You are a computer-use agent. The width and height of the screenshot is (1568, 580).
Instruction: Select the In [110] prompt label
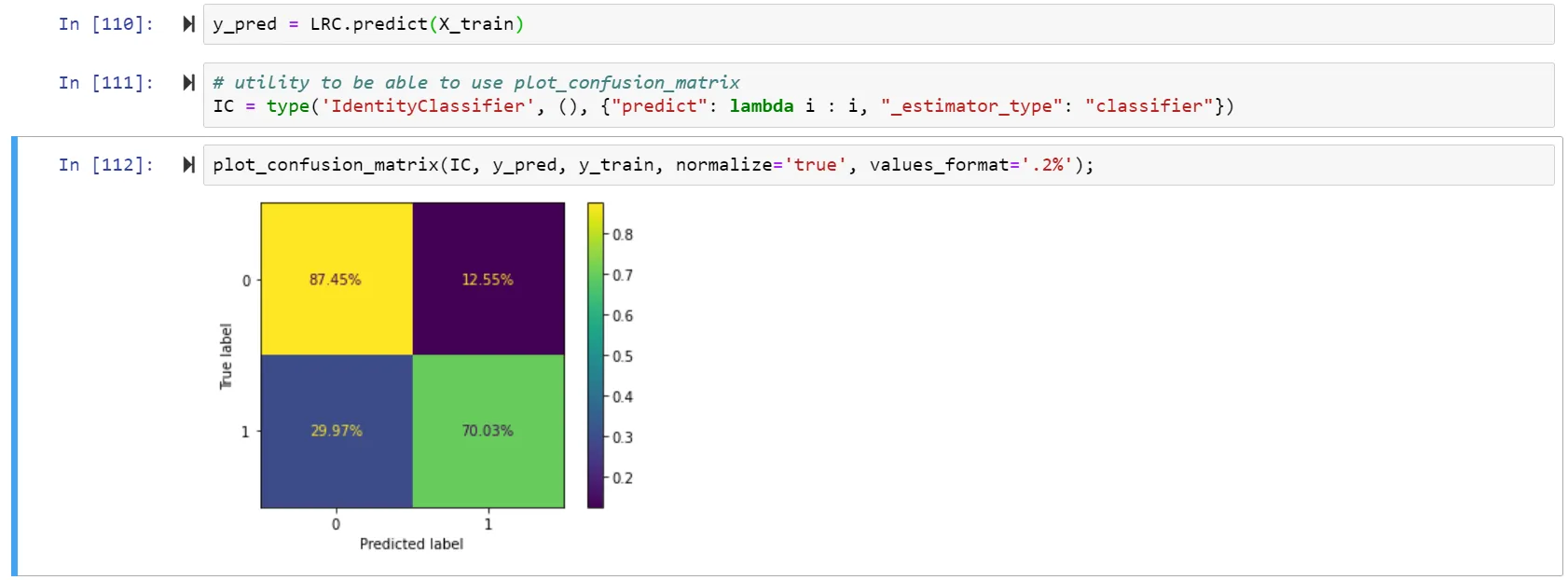106,24
